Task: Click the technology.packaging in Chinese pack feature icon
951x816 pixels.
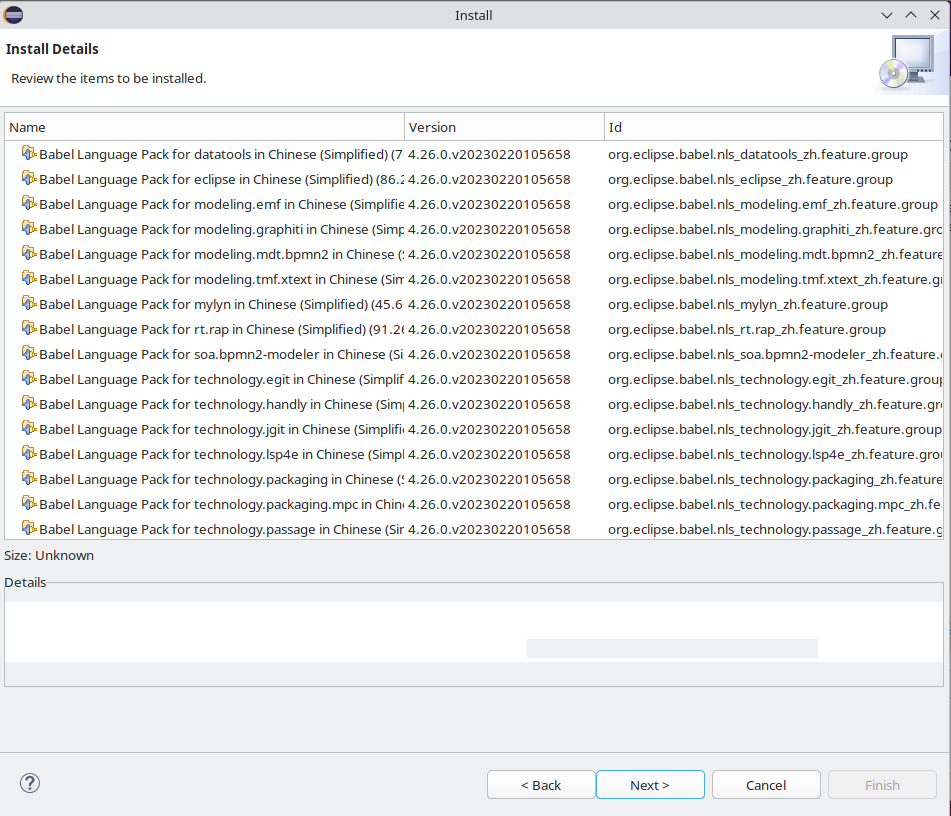Action: (29, 477)
